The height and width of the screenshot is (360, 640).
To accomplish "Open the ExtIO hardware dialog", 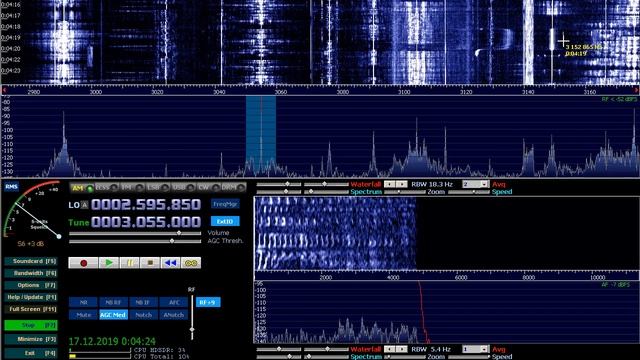I will point(225,221).
